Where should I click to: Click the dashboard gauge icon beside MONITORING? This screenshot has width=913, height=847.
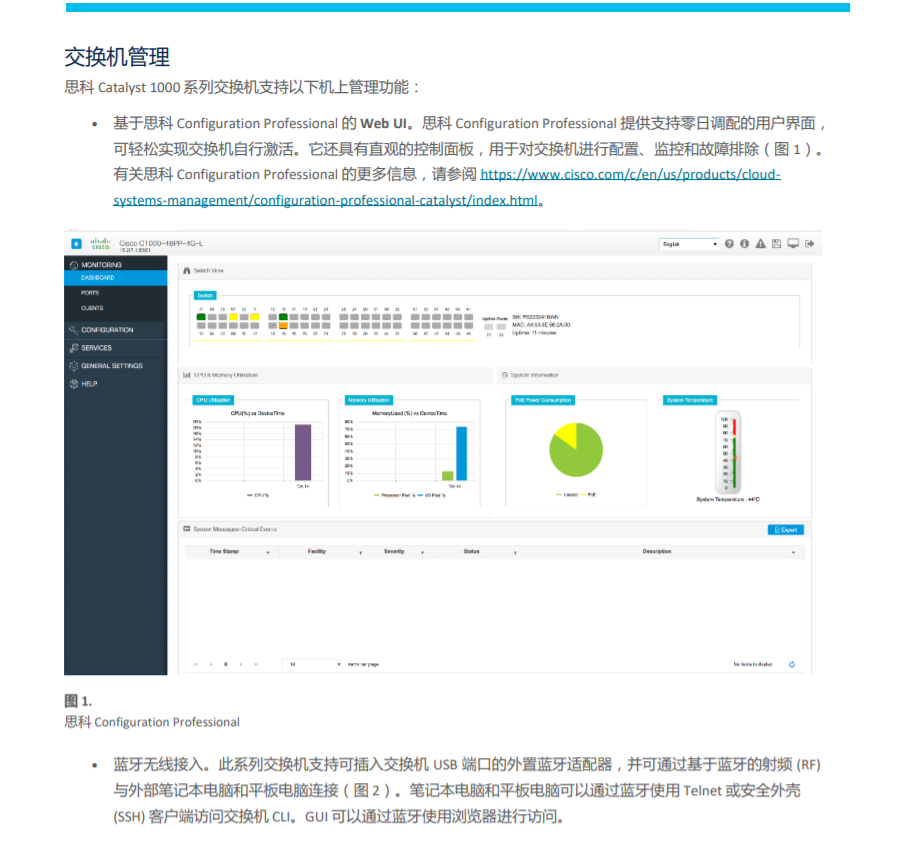pos(73,265)
